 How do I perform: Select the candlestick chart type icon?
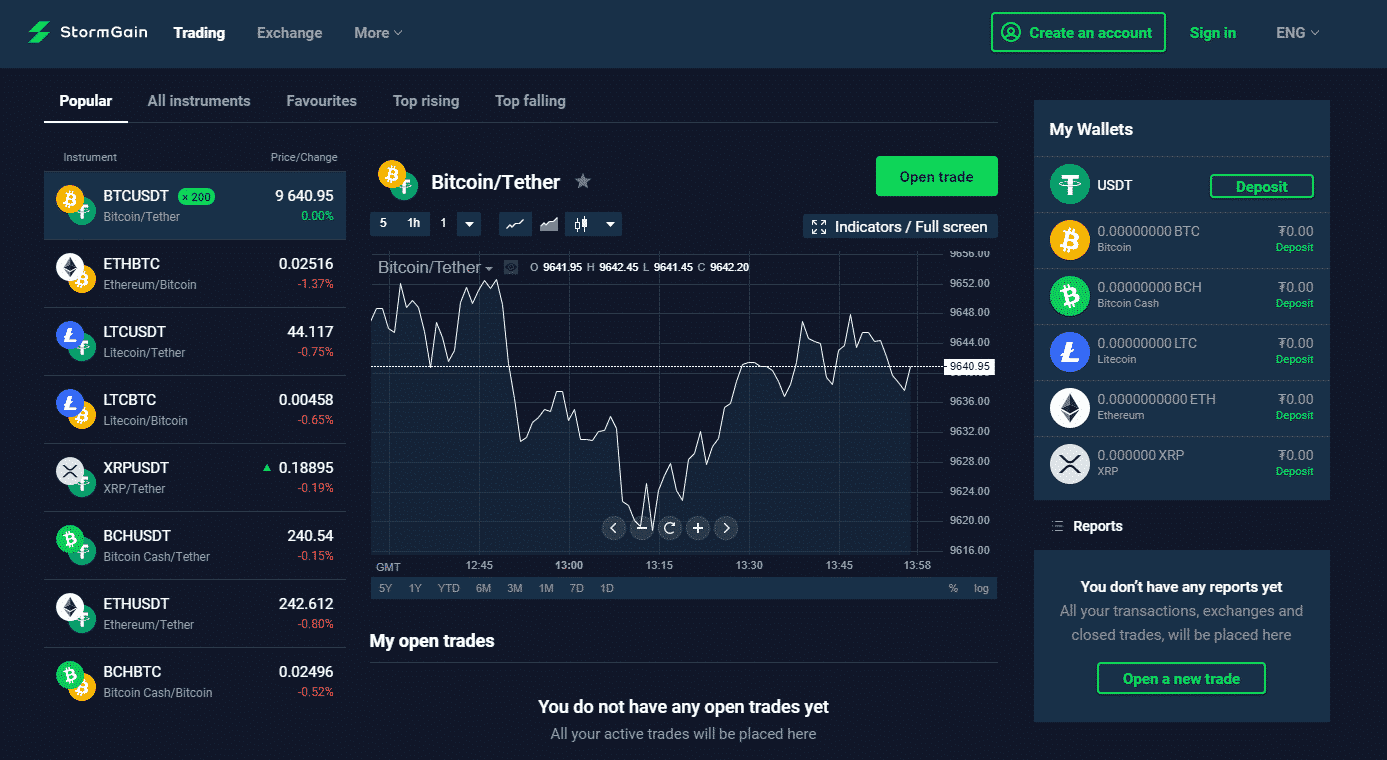tap(582, 224)
